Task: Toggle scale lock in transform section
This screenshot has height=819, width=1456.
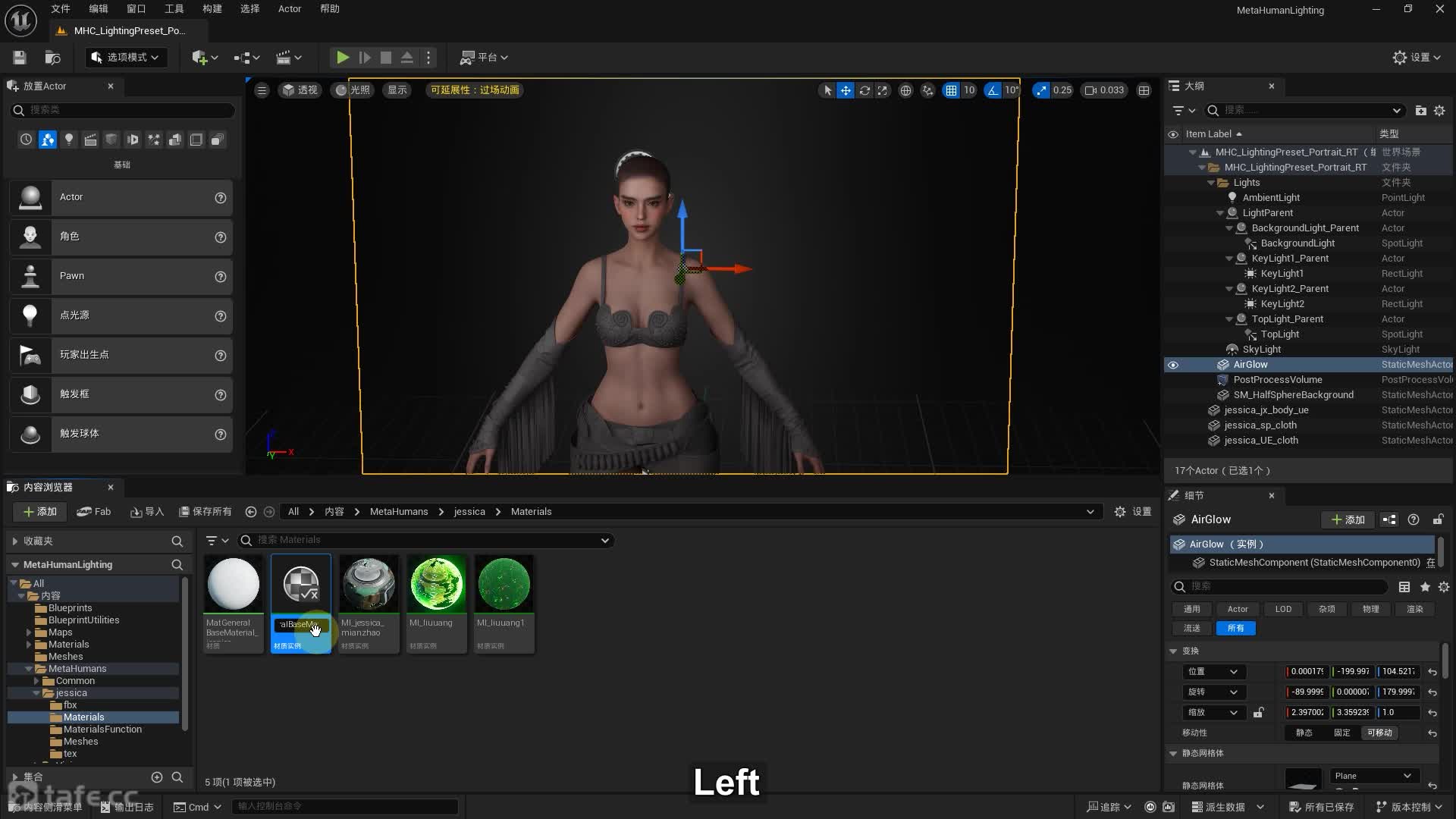Action: (1258, 713)
